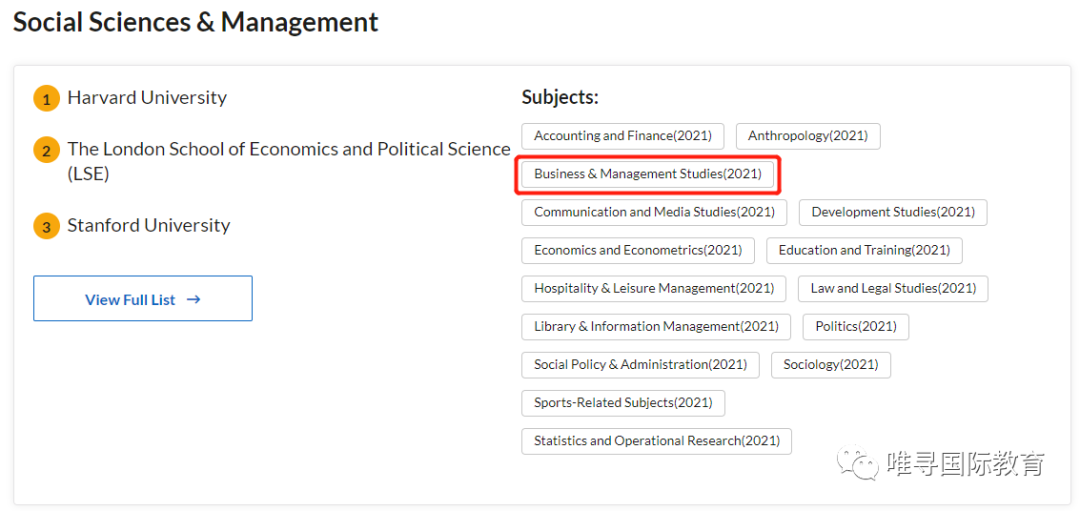The height and width of the screenshot is (511, 1080).
Task: Open Economics and Econometrics(2021) ranking
Action: pyautogui.click(x=638, y=250)
